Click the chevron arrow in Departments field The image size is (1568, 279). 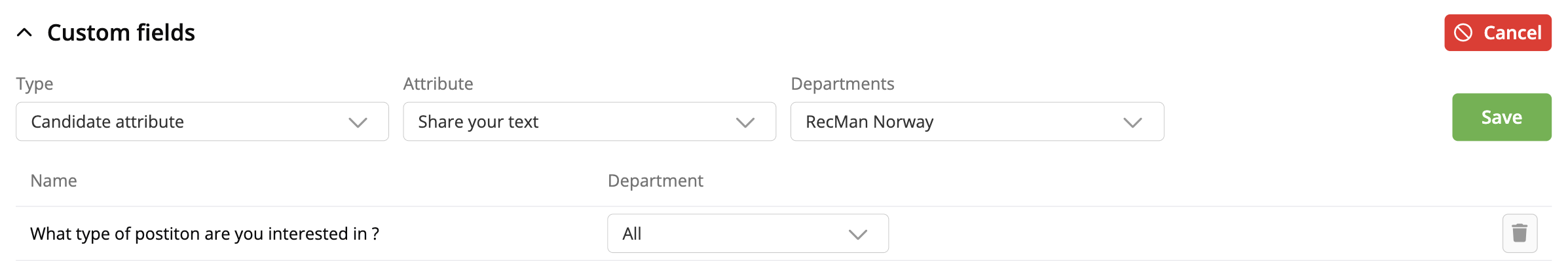(1132, 122)
